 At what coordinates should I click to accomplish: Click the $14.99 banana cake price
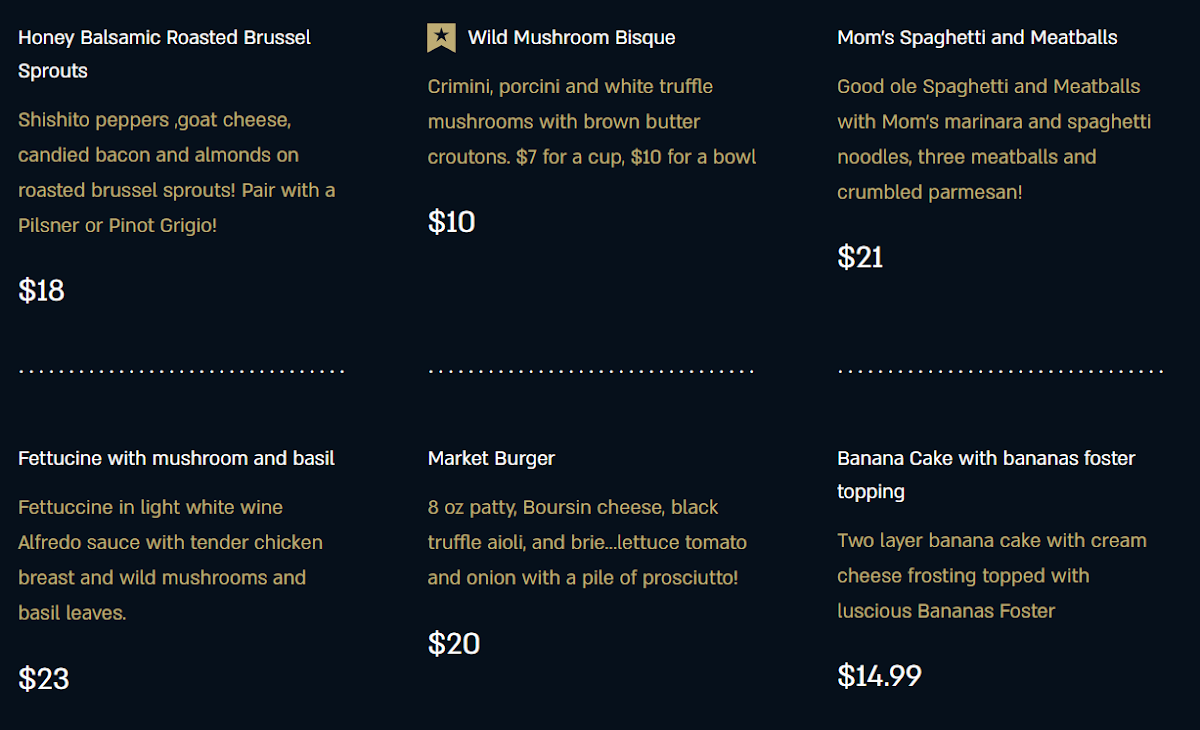click(879, 676)
